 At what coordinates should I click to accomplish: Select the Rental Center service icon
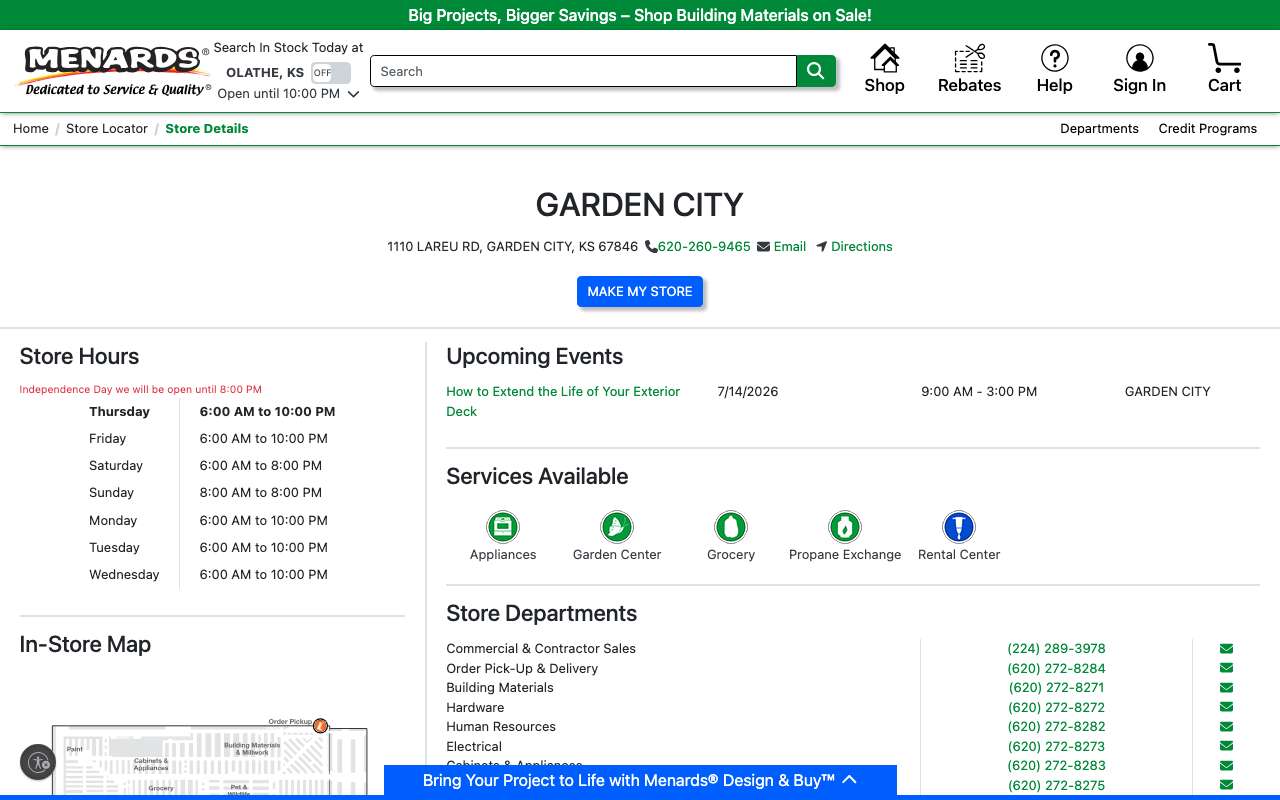[959, 527]
